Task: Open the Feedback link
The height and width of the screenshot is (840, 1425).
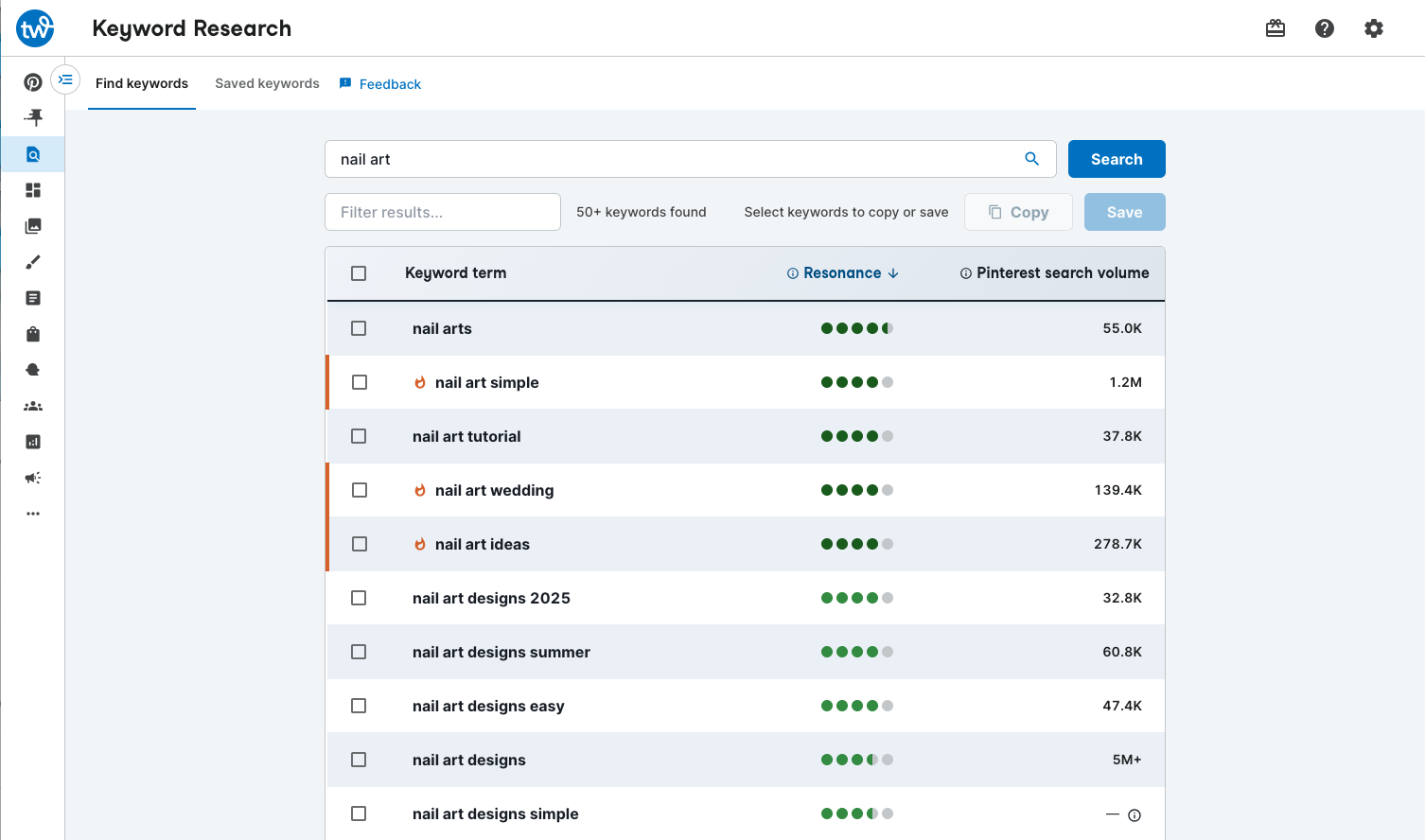Action: (x=389, y=84)
